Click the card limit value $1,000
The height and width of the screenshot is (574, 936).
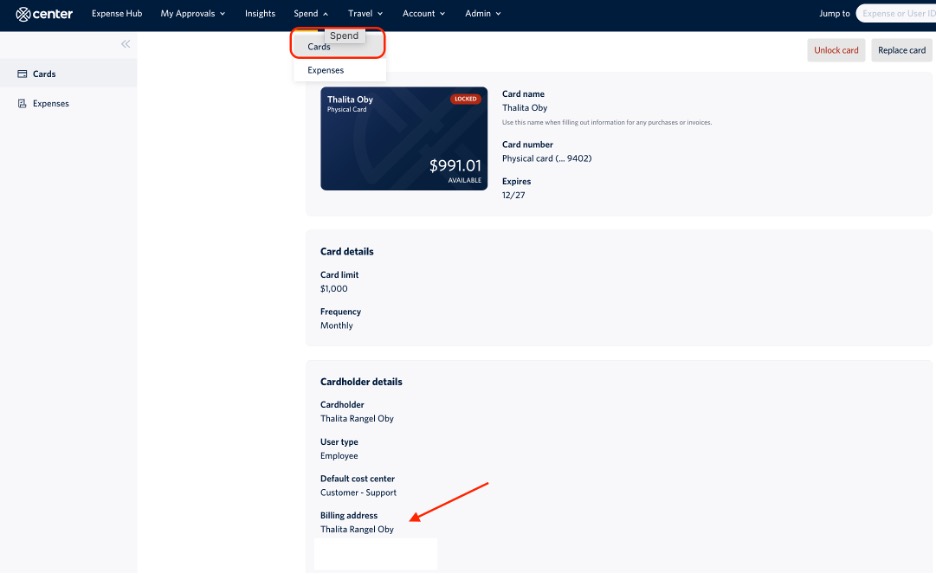pyautogui.click(x=334, y=289)
